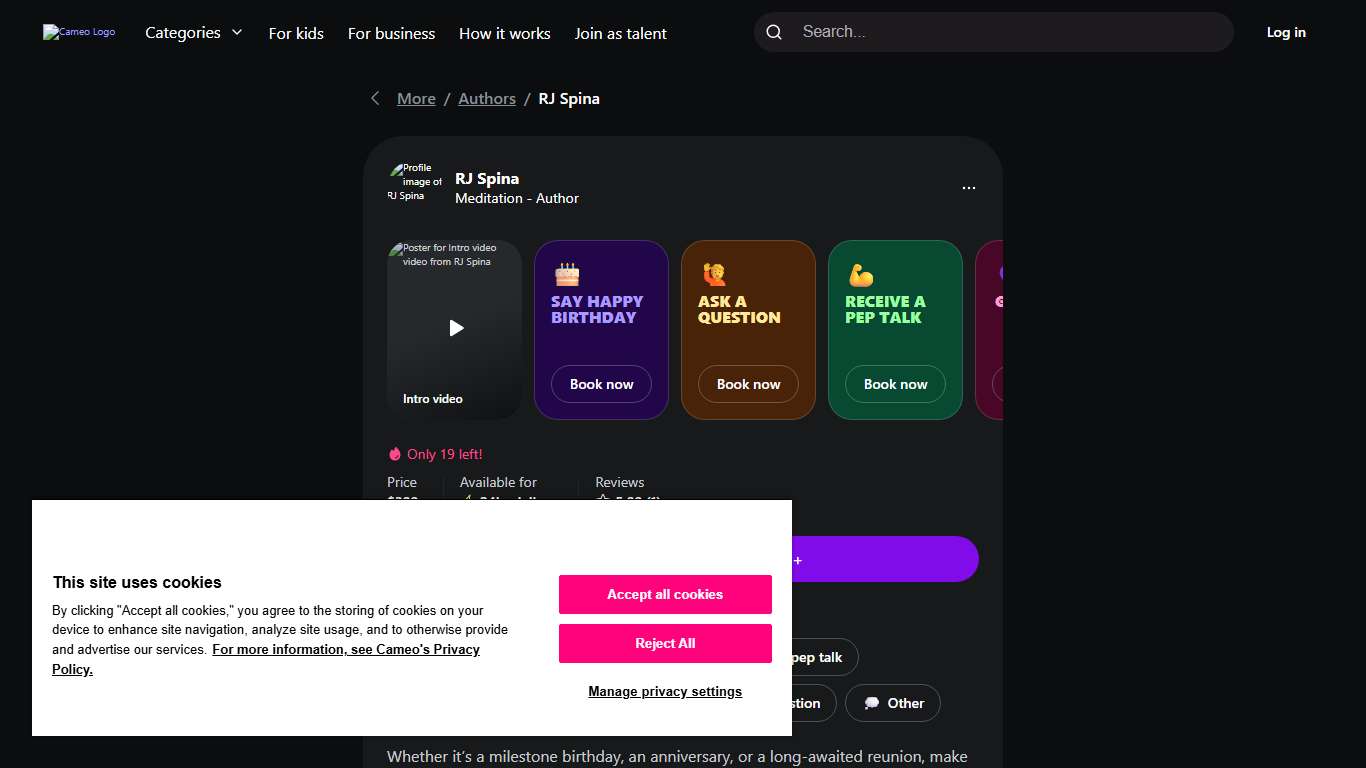The height and width of the screenshot is (768, 1366).
Task: Select the Other occasion chip
Action: (892, 703)
